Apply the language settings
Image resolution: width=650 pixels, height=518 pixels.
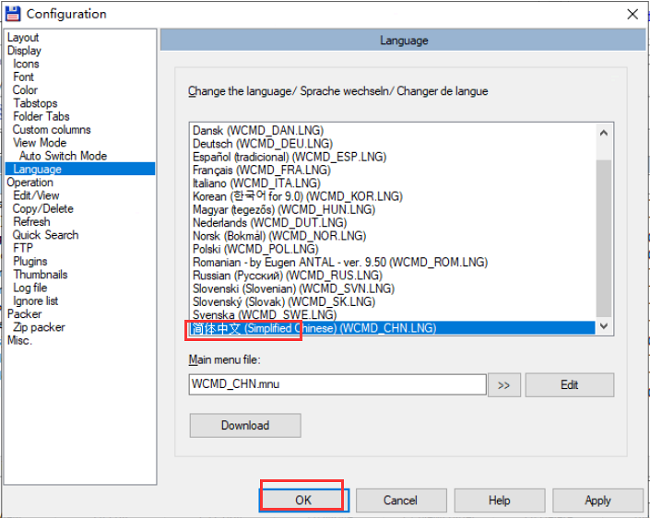[597, 500]
